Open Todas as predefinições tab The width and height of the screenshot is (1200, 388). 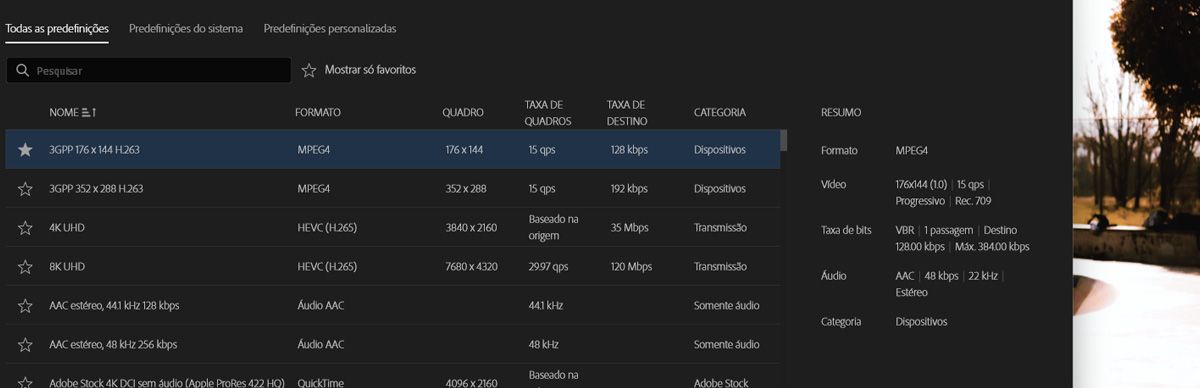[x=57, y=28]
